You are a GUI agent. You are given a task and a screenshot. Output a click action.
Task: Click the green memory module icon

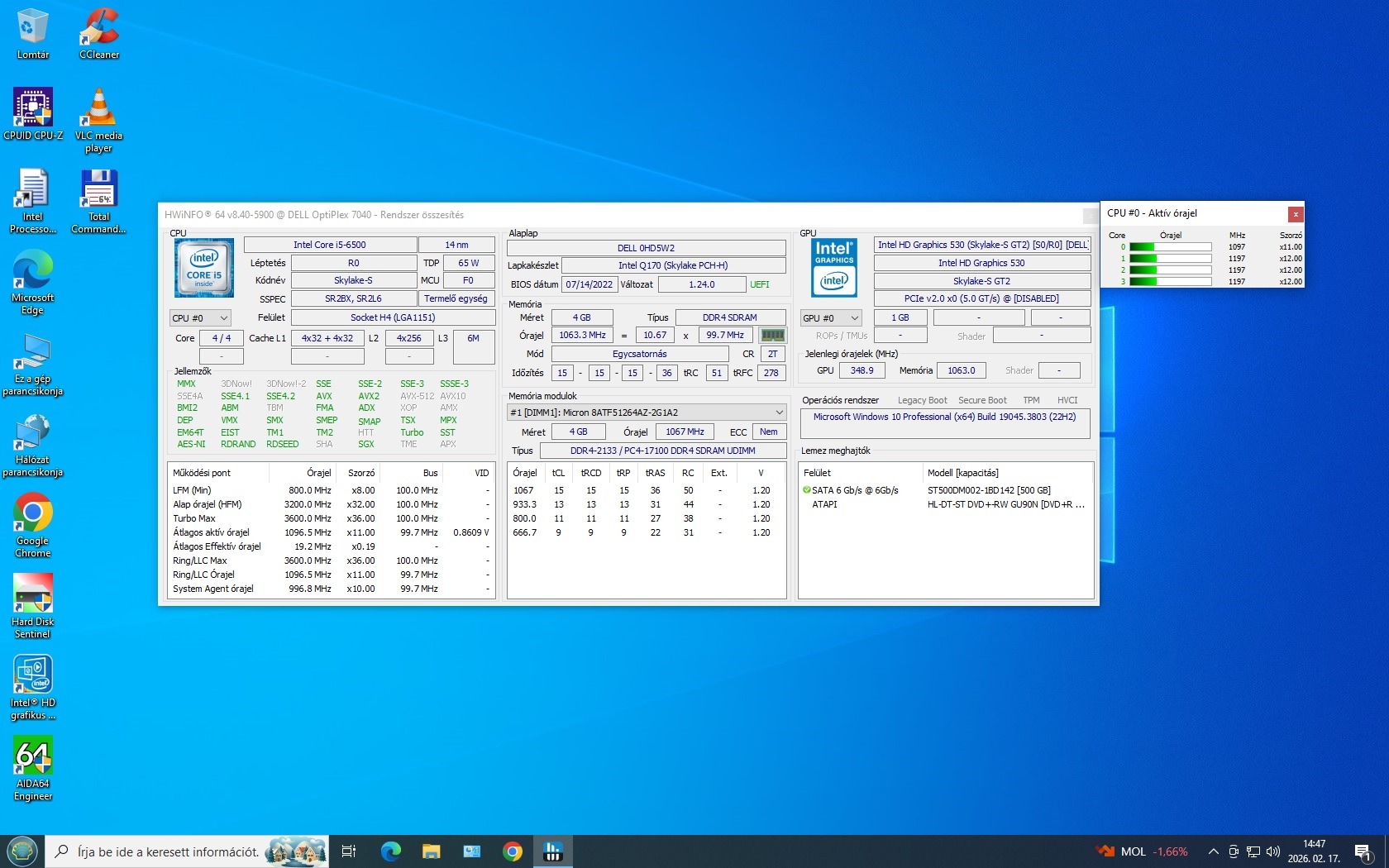tap(772, 336)
